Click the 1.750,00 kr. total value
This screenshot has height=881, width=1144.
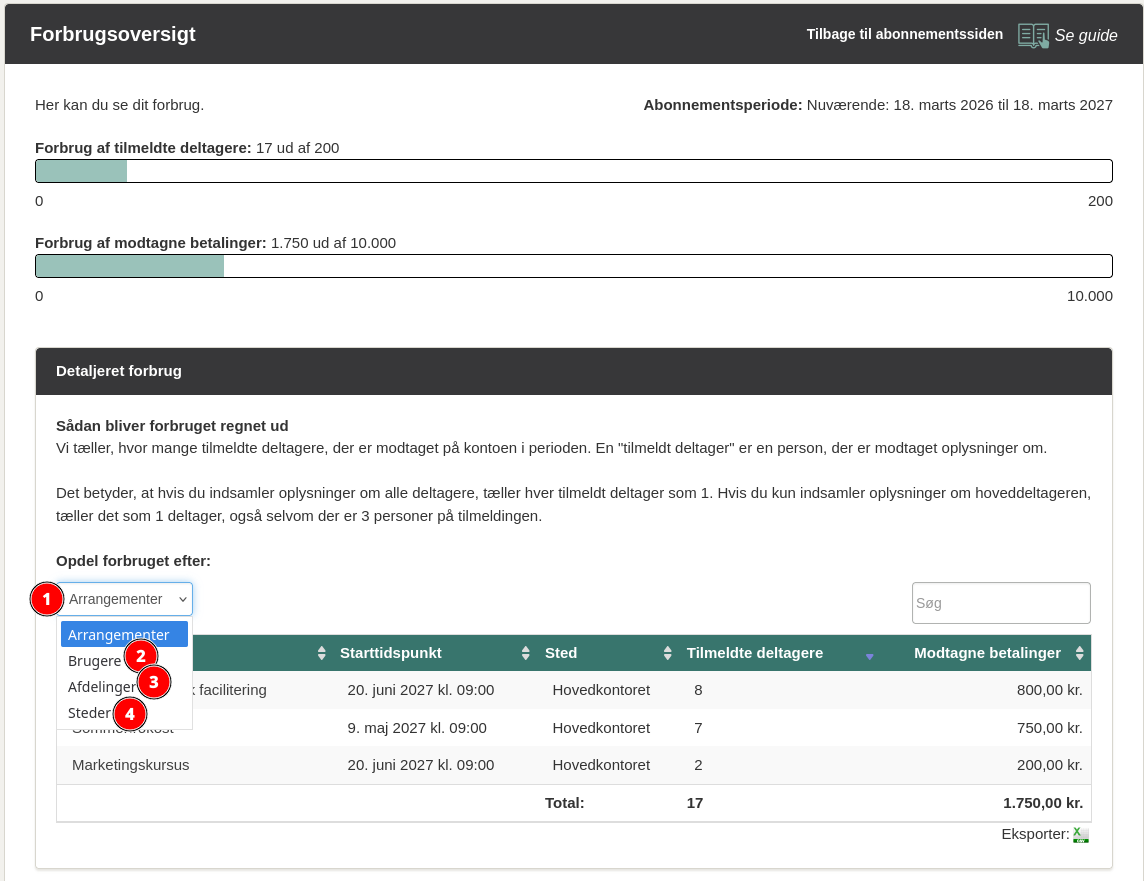[1043, 803]
